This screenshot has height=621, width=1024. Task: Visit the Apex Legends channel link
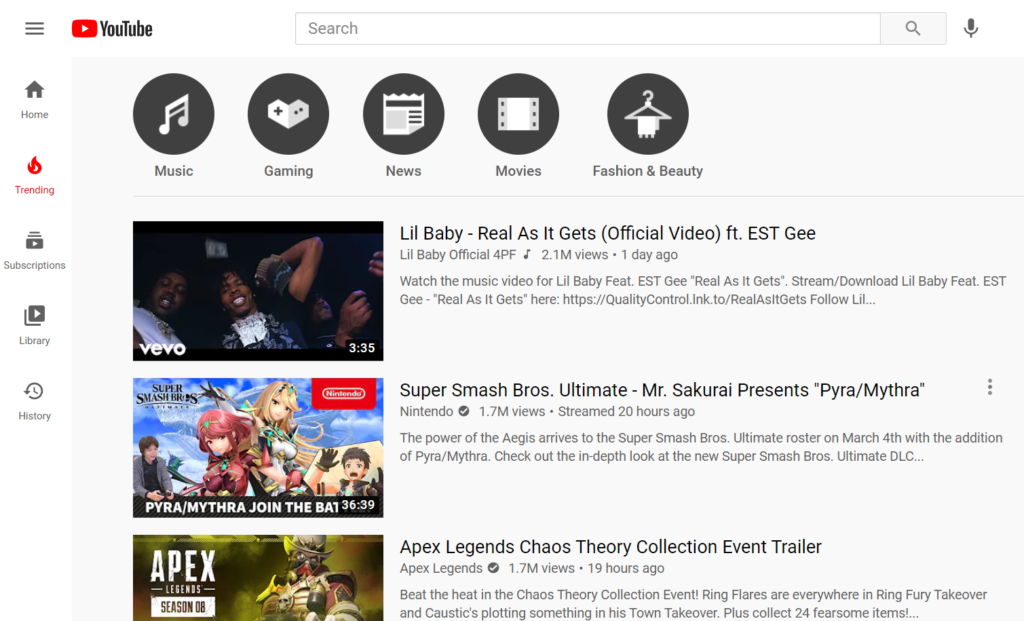(441, 568)
